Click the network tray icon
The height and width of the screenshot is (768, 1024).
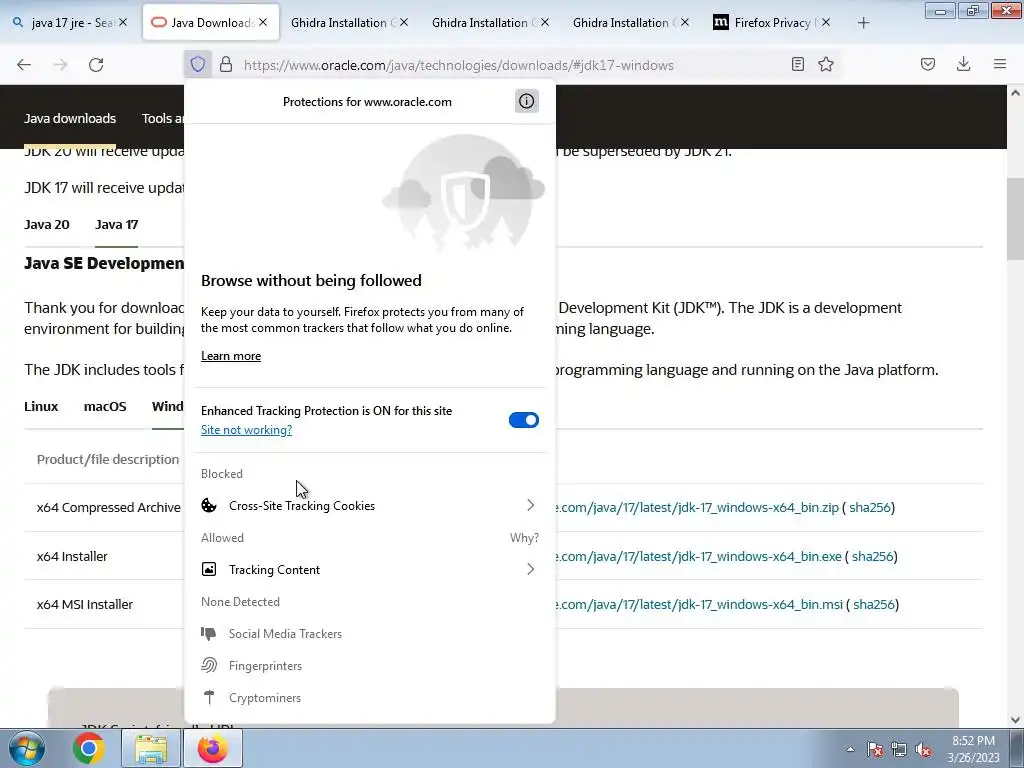tap(899, 749)
